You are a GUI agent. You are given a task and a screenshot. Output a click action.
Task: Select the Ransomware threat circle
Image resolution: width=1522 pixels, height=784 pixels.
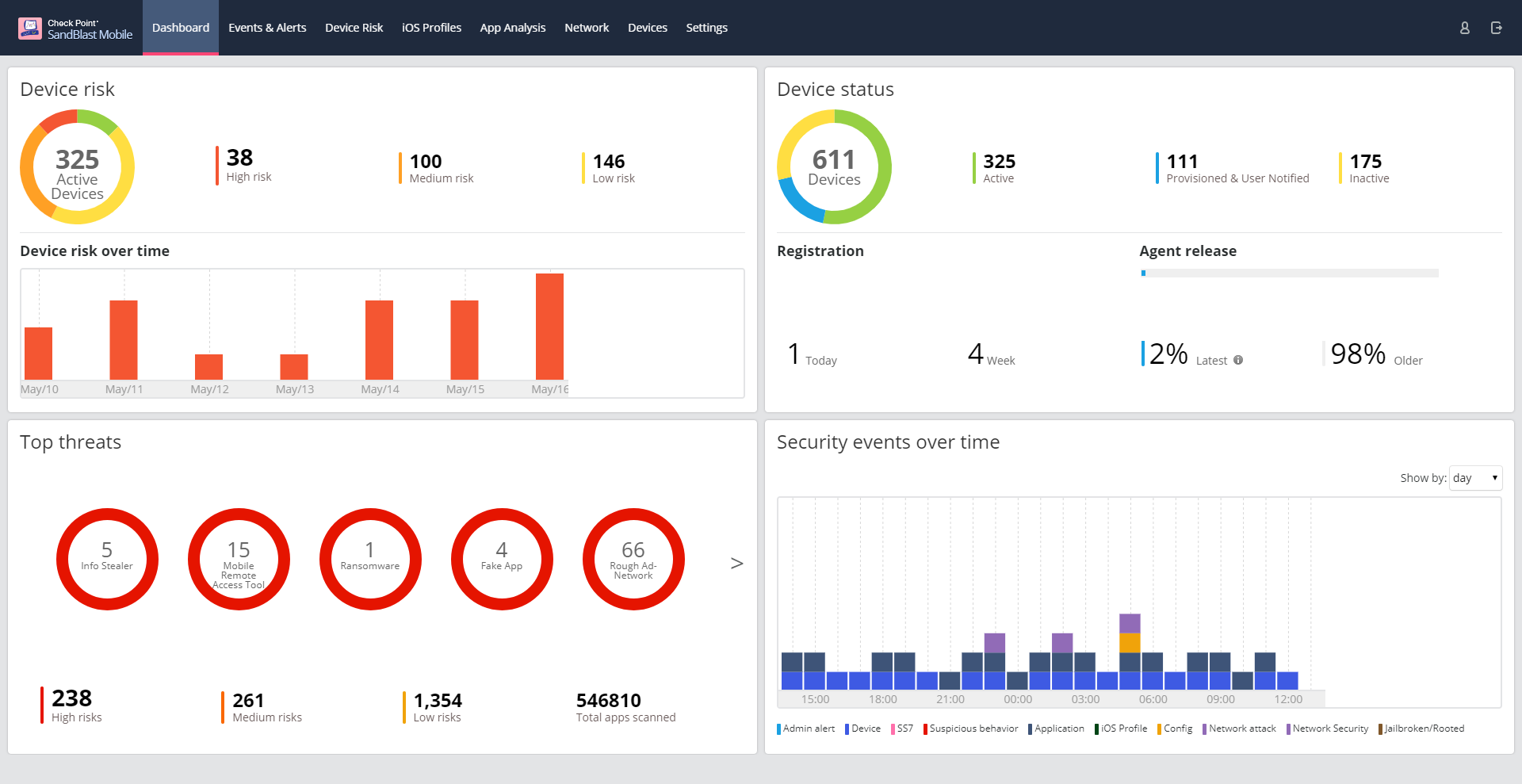370,559
